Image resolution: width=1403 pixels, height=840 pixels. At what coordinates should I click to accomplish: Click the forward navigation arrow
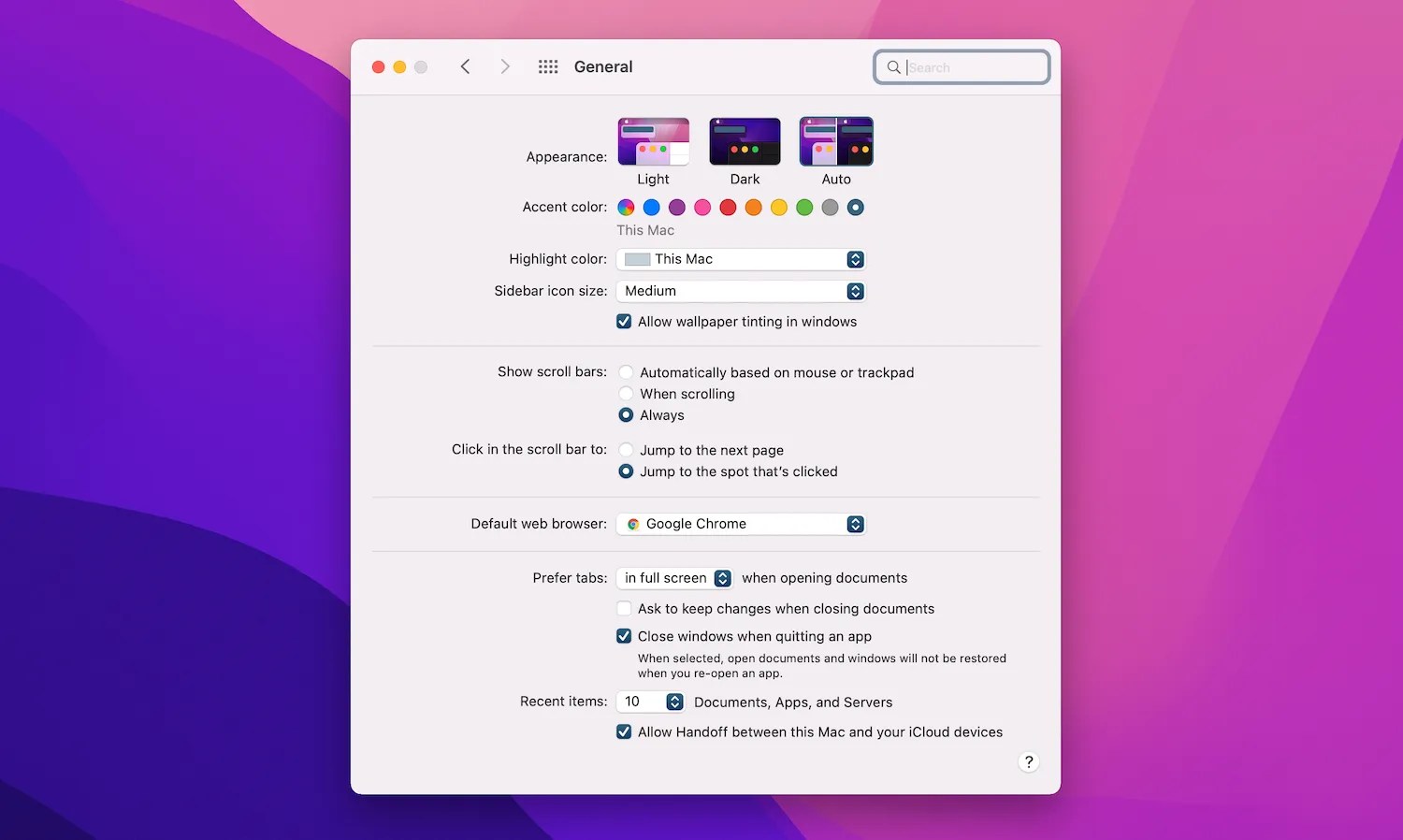coord(505,66)
